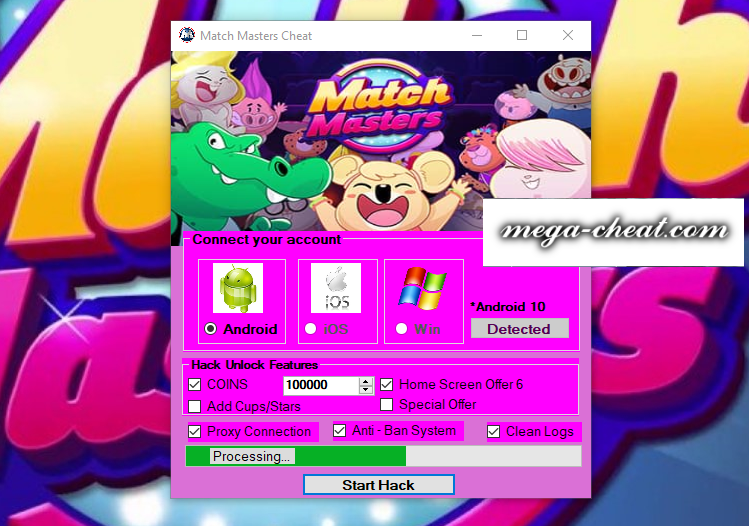Screen dimensions: 749x526
Task: Click the Match Masters banner image
Action: click(381, 141)
